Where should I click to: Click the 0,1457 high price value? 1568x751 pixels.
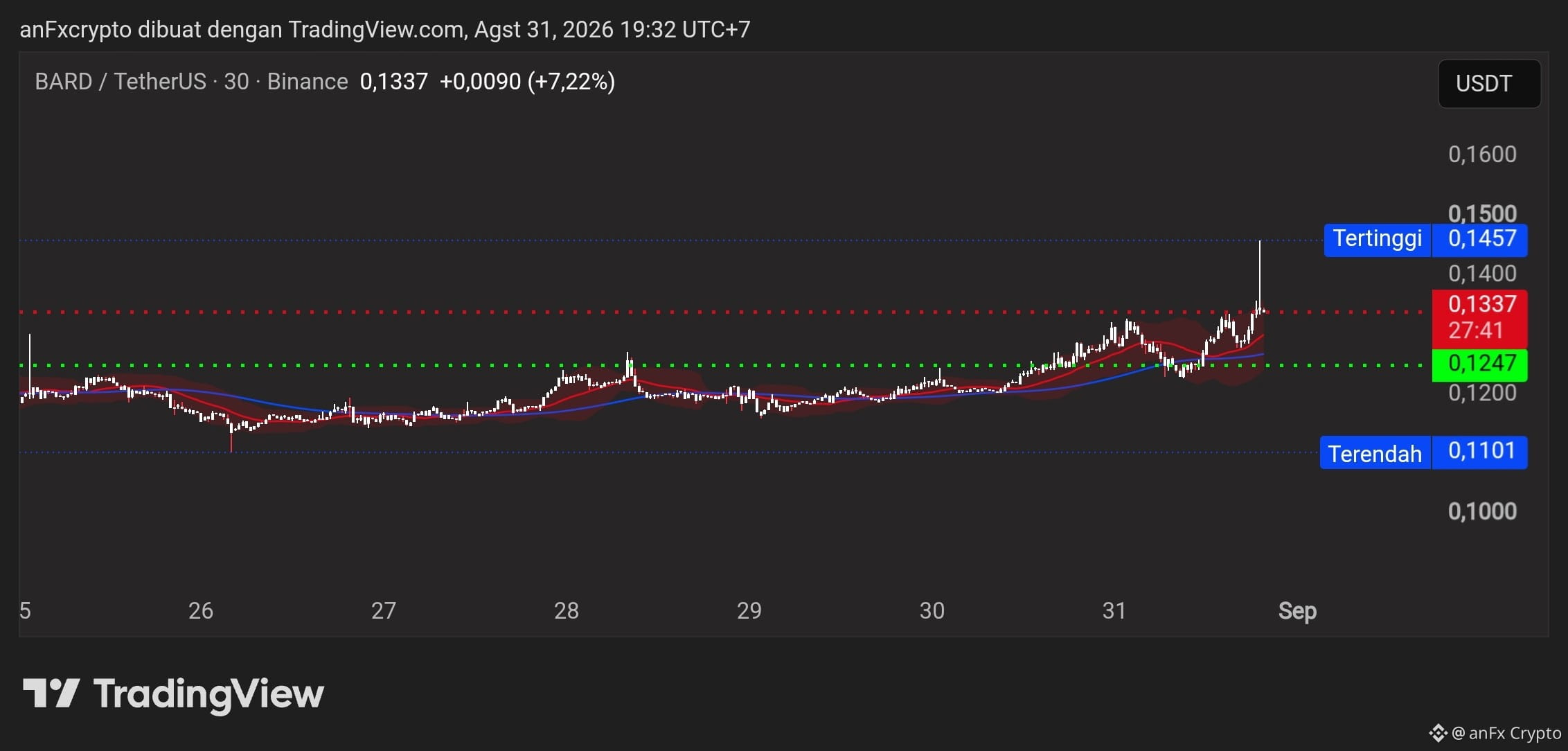point(1480,239)
